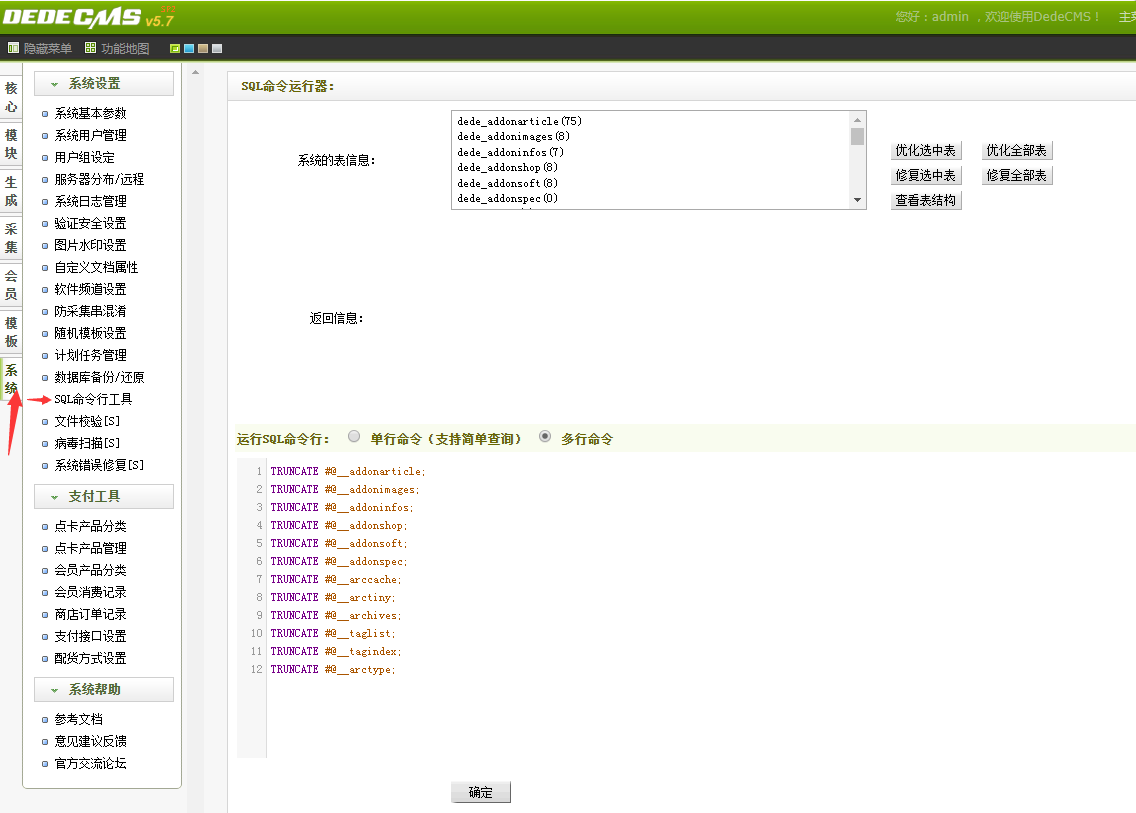Click bullet icon beside 系统基本参数
This screenshot has width=1136, height=813.
tap(45, 114)
